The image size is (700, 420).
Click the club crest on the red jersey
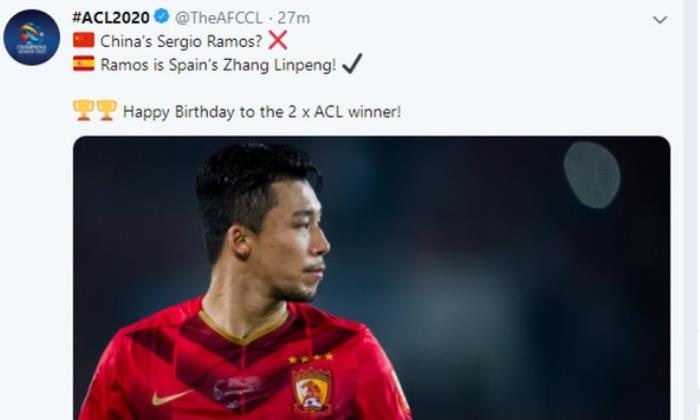tap(311, 389)
